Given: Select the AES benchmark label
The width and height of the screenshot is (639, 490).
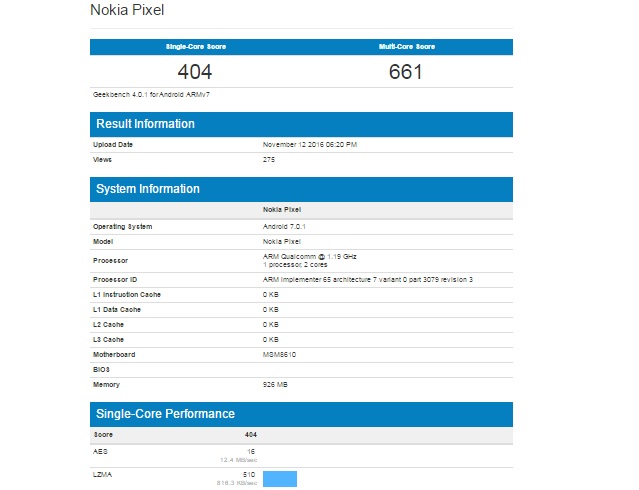Looking at the screenshot, I should click(x=100, y=452).
